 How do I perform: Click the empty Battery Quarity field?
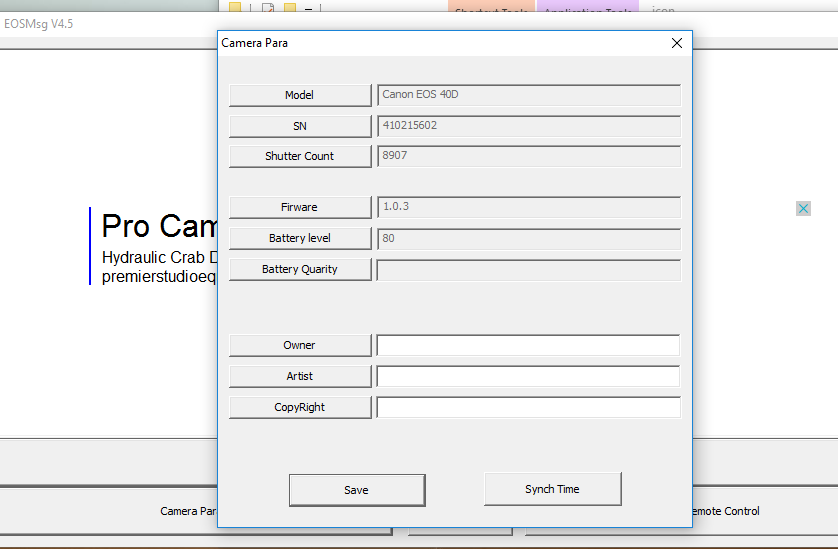pyautogui.click(x=529, y=269)
